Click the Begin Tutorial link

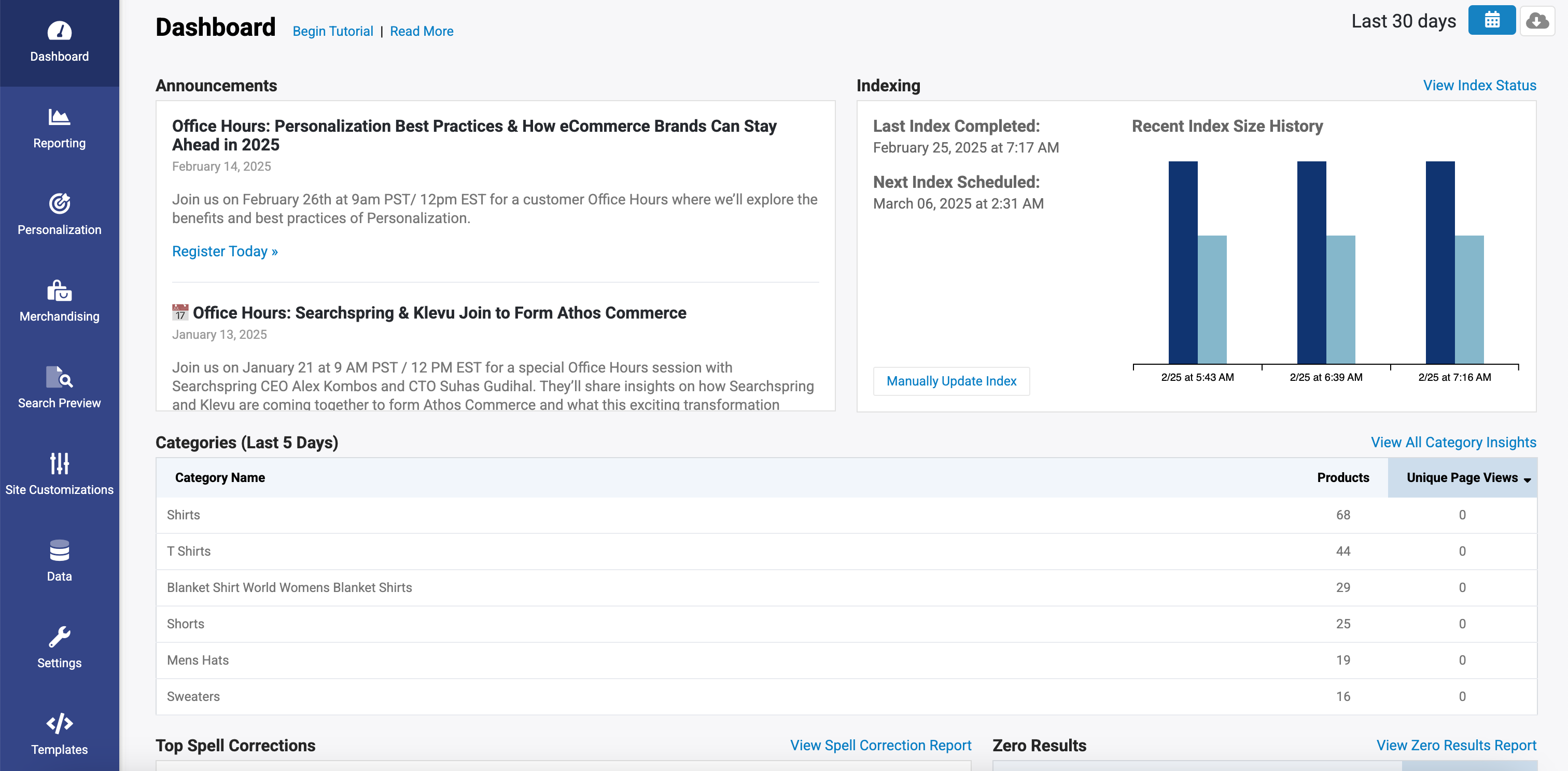pyautogui.click(x=332, y=31)
